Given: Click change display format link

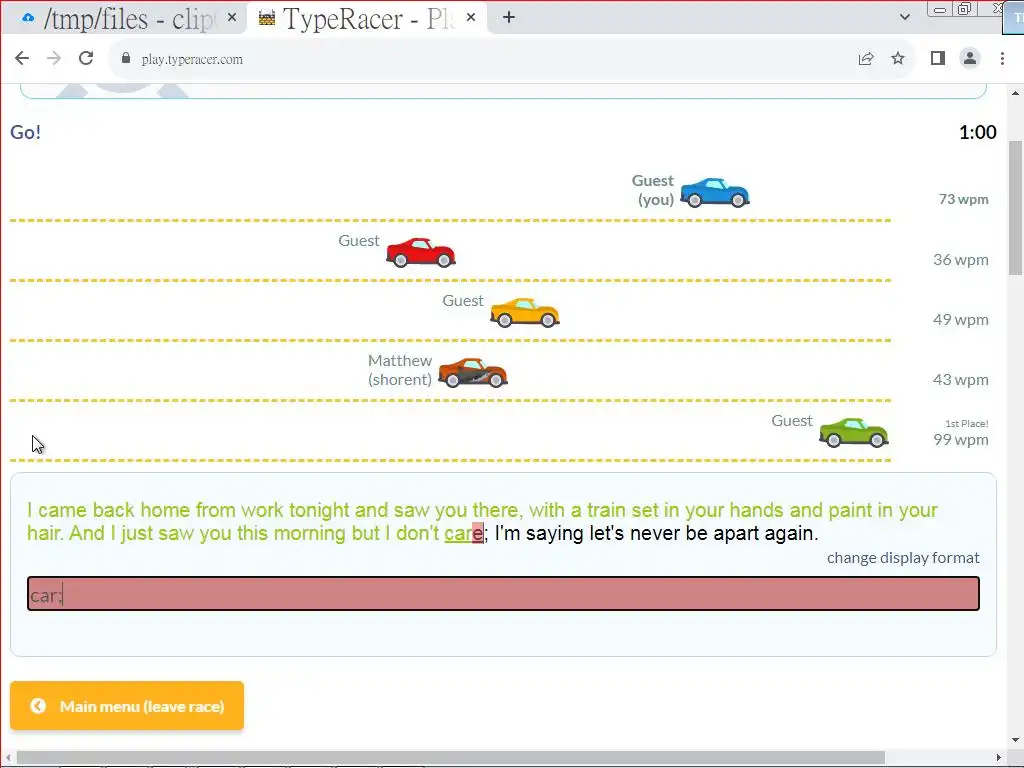Looking at the screenshot, I should (903, 558).
